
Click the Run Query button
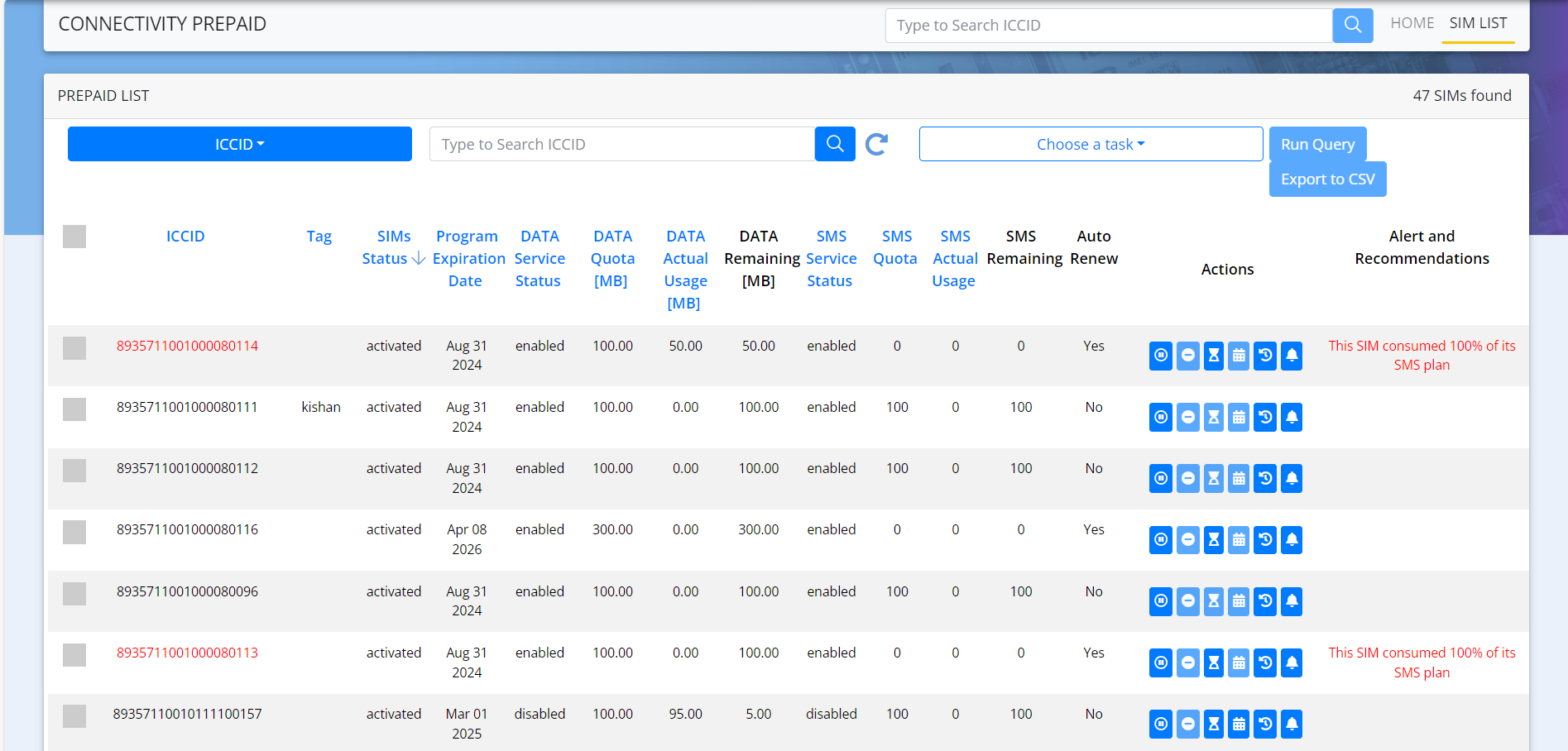point(1318,144)
